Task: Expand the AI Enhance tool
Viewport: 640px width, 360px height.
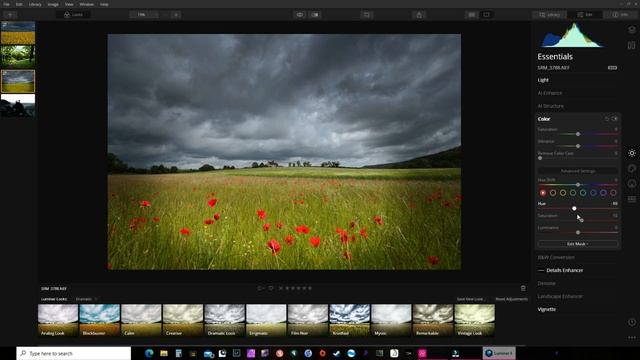Action: coord(550,93)
